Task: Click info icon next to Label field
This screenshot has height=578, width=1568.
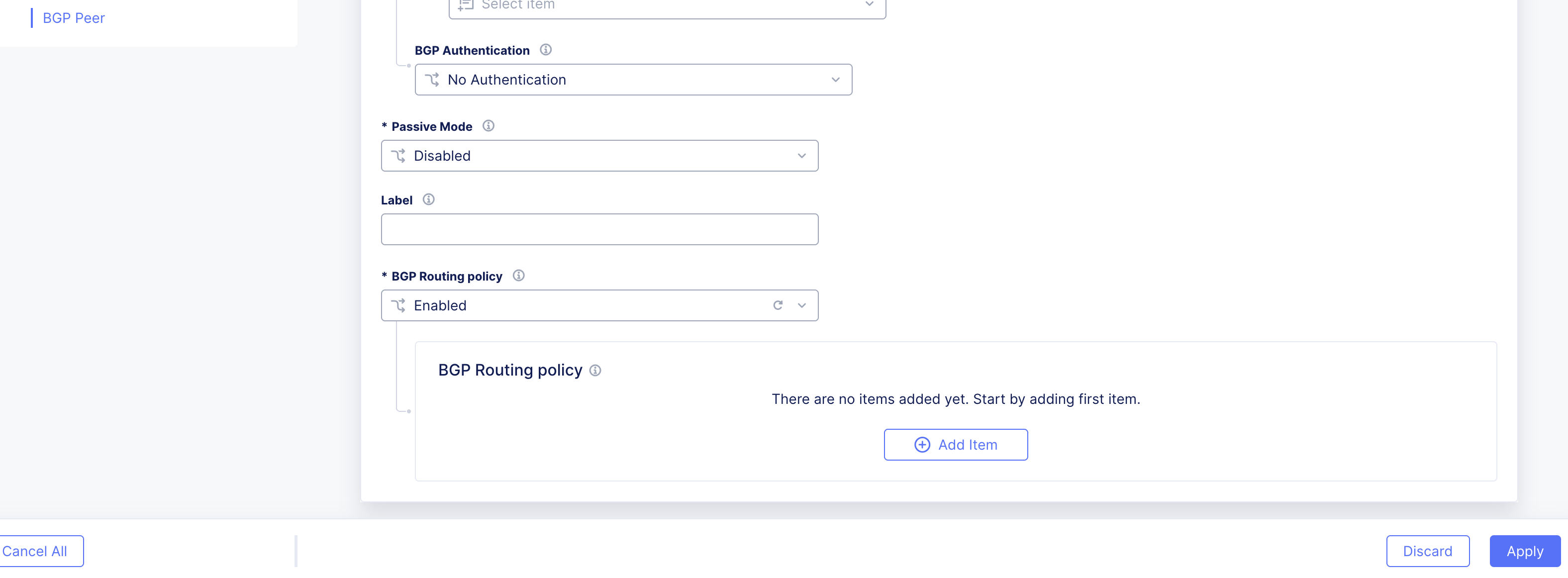Action: tap(428, 199)
